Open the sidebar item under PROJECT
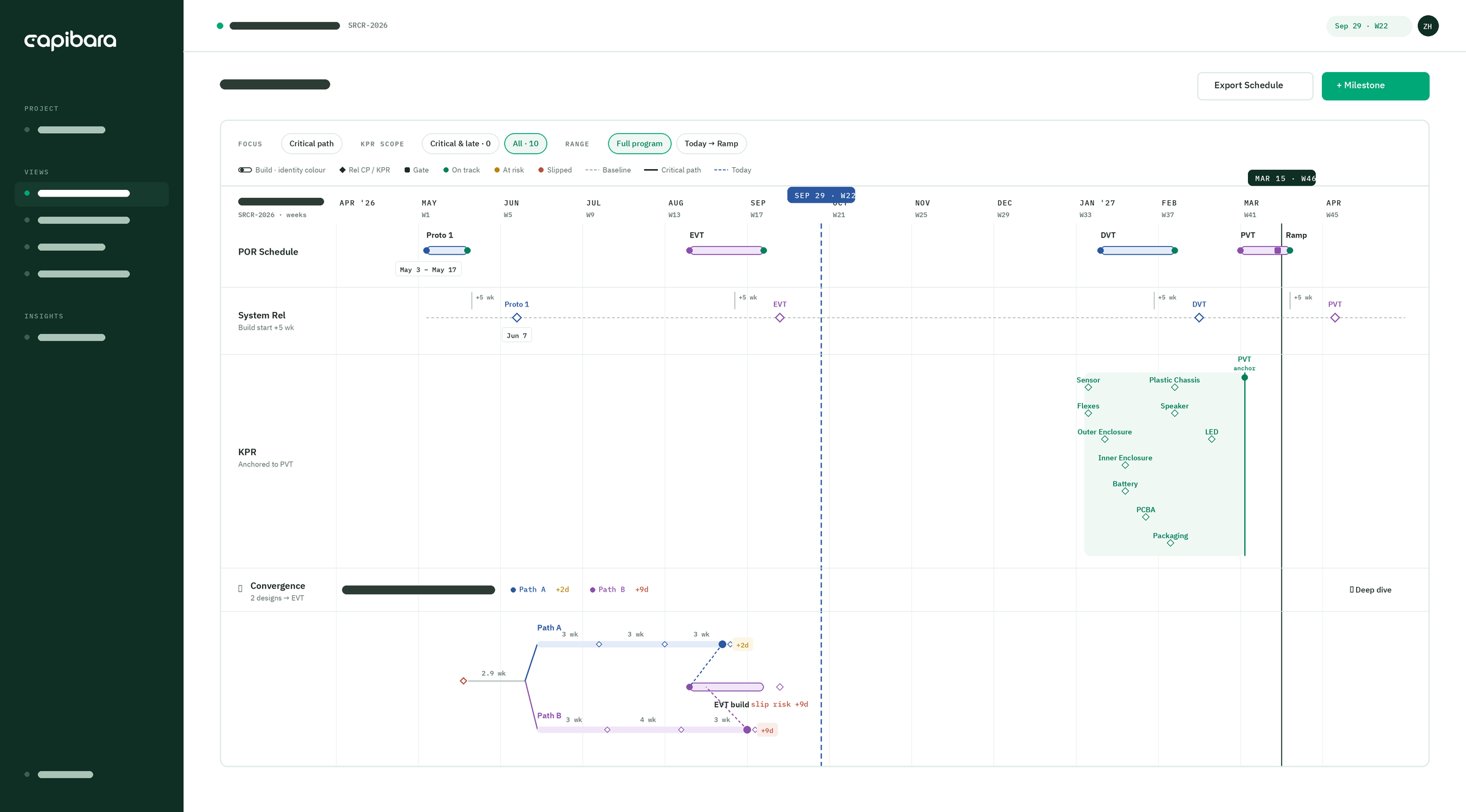Image resolution: width=1466 pixels, height=812 pixels. 71,130
